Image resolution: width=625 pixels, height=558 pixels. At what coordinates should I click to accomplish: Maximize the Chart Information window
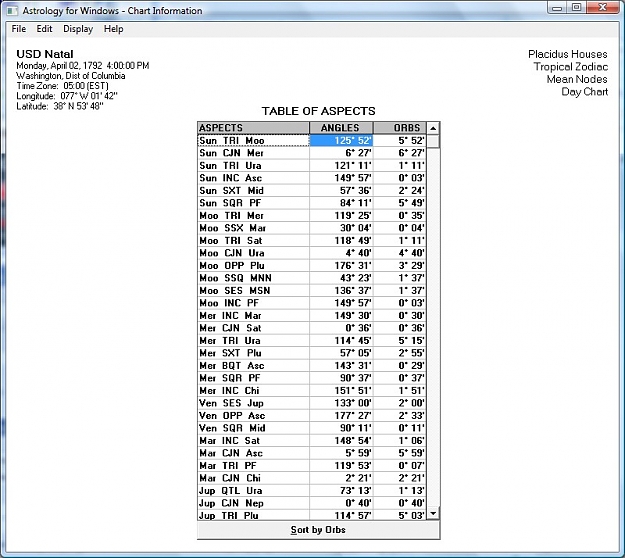coord(576,8)
